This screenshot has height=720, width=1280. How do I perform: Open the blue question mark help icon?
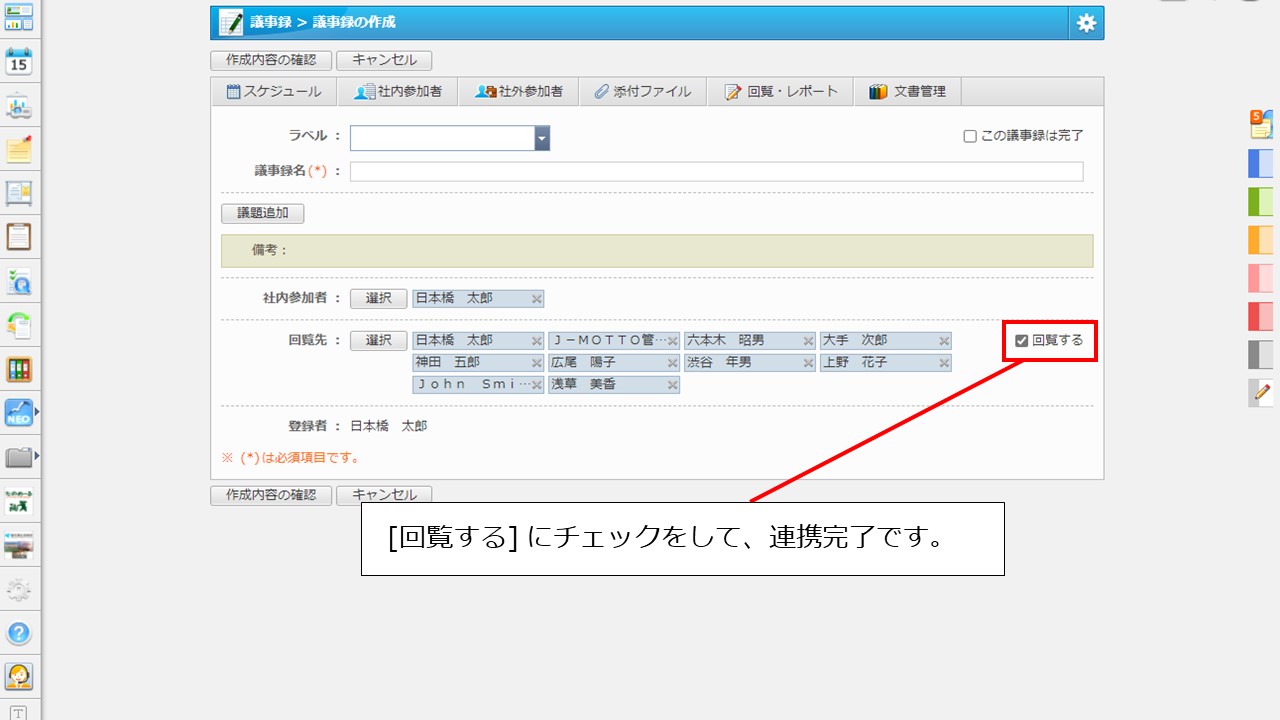click(19, 633)
